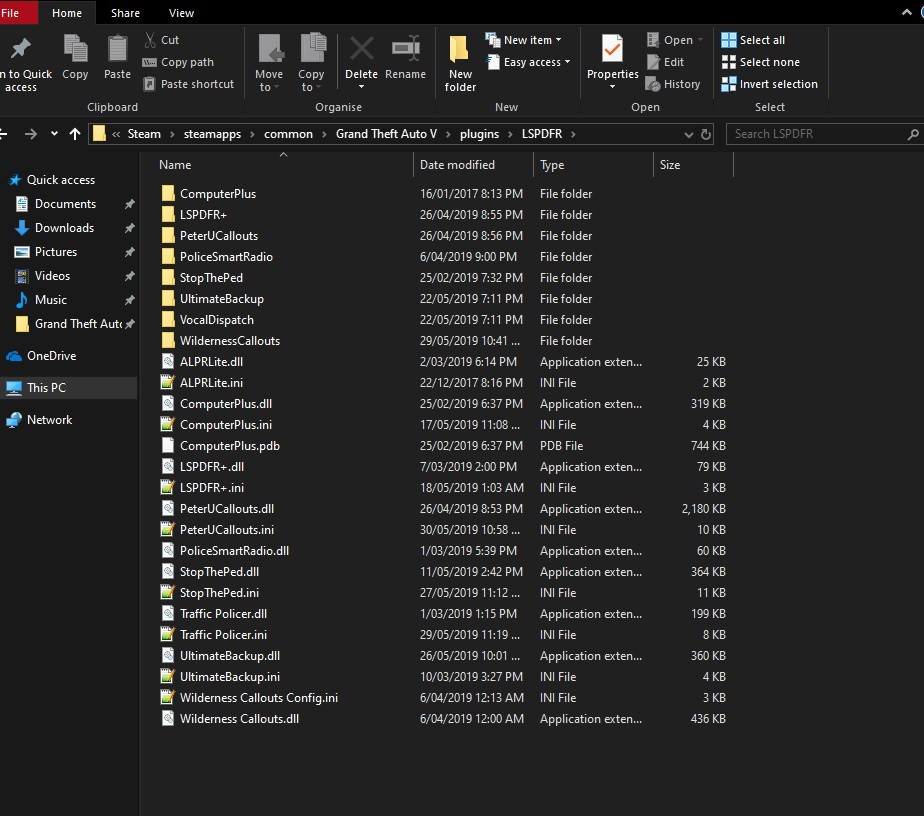Viewport: 924px width, 816px height.
Task: Click Invert selection button
Action: coord(769,84)
